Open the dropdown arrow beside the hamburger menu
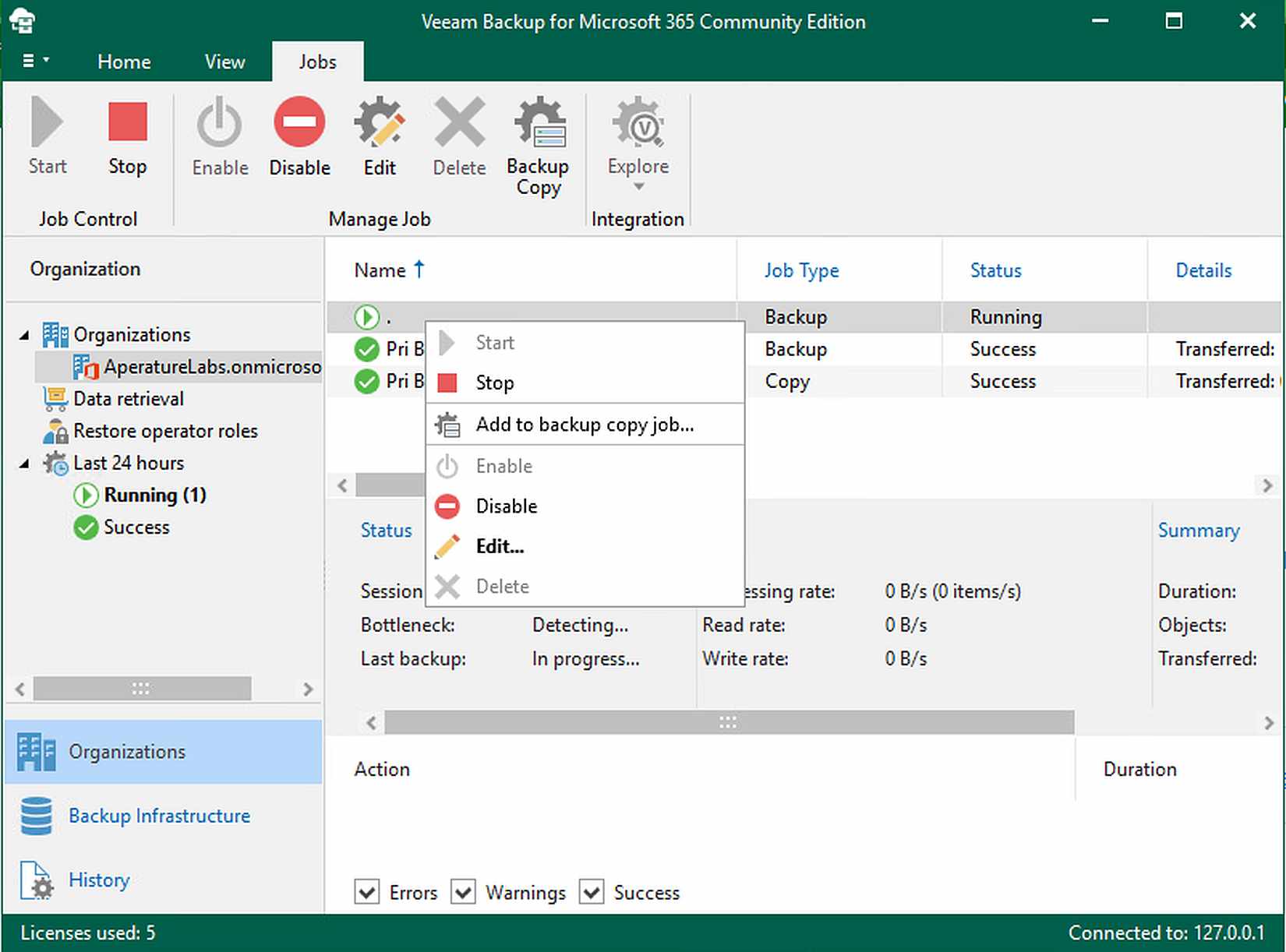Image resolution: width=1286 pixels, height=952 pixels. [46, 60]
